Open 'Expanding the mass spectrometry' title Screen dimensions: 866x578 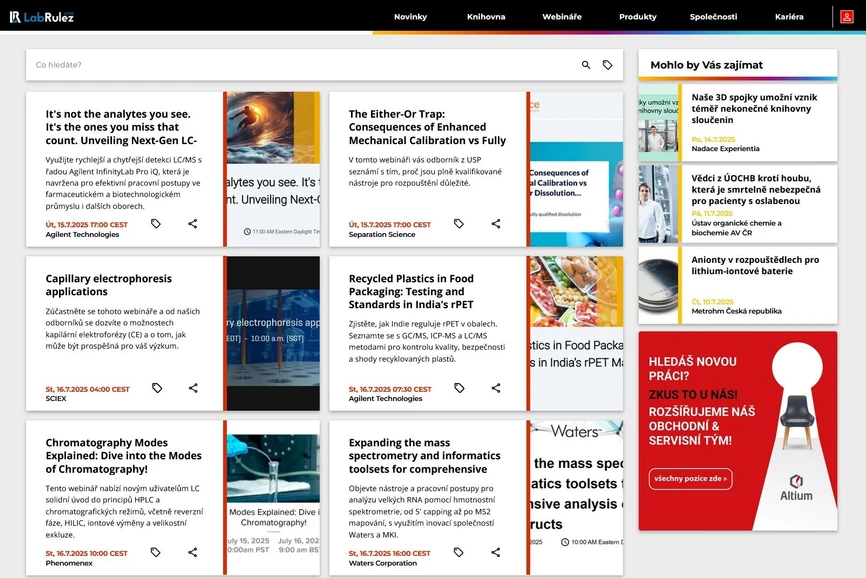click(x=424, y=456)
